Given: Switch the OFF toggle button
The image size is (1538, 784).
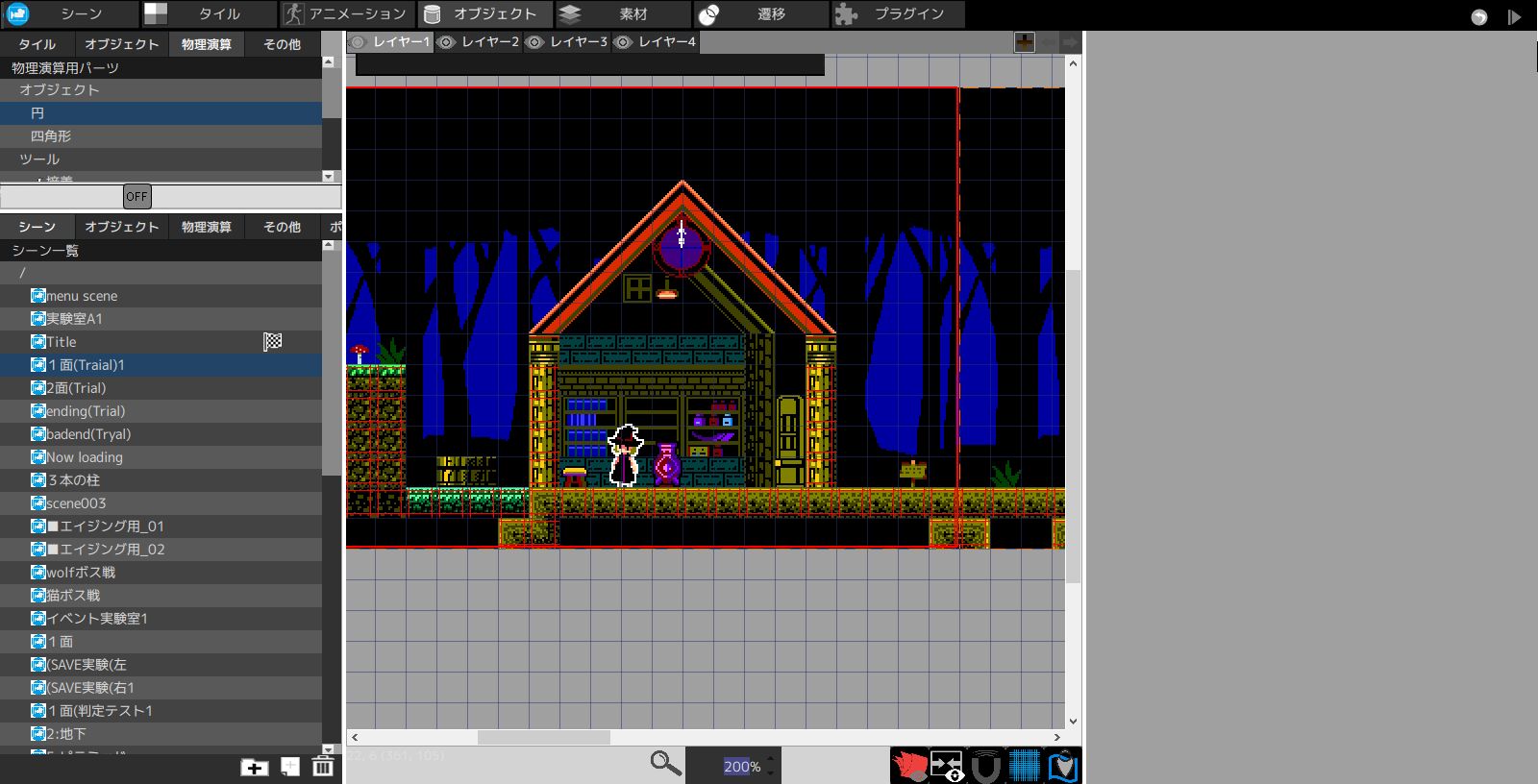Looking at the screenshot, I should coord(137,197).
